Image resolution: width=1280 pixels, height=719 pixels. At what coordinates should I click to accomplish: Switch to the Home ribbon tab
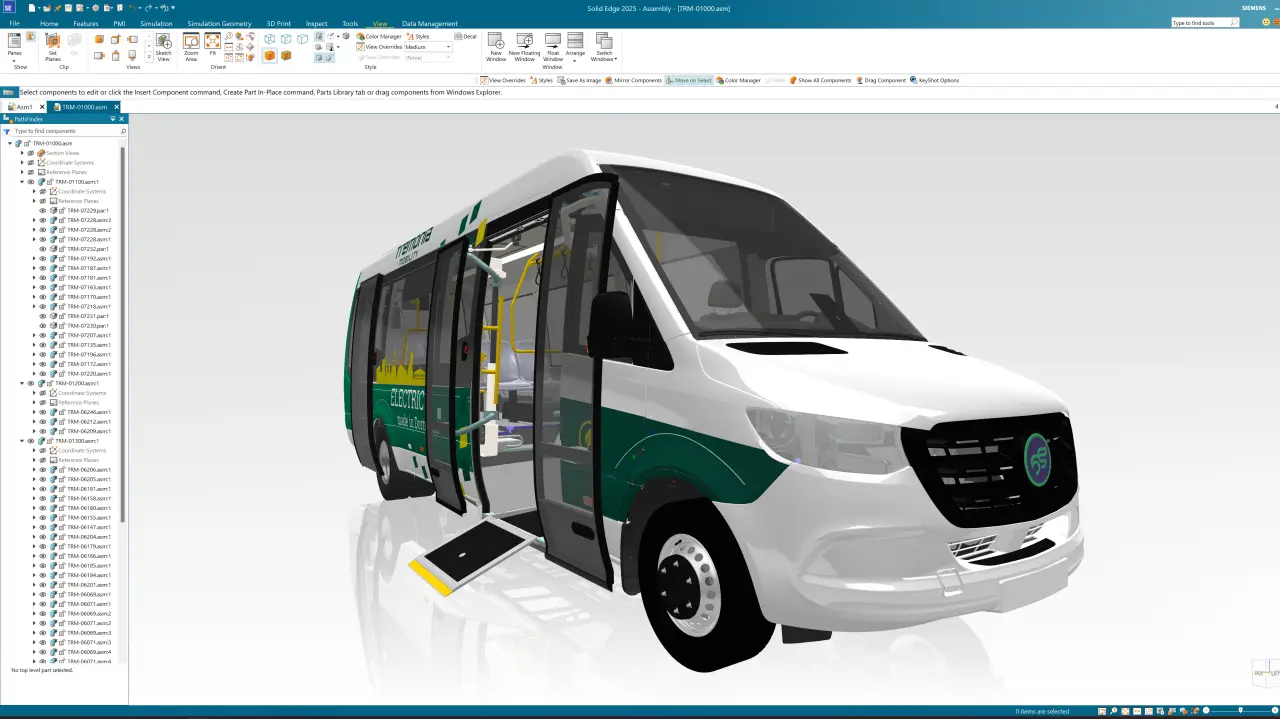point(48,23)
